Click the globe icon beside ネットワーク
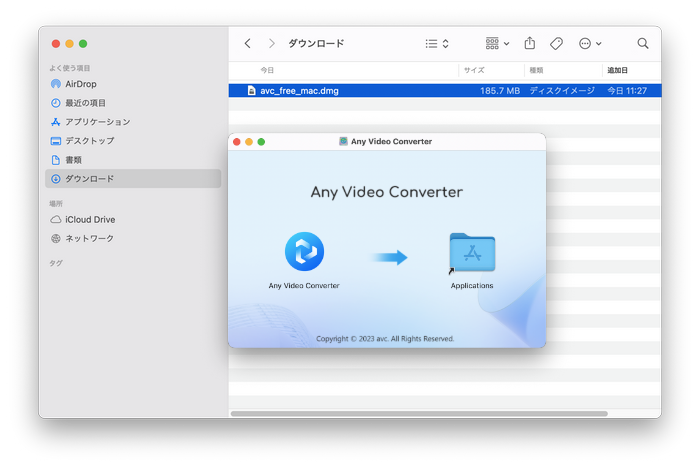The image size is (700, 469). 56,238
